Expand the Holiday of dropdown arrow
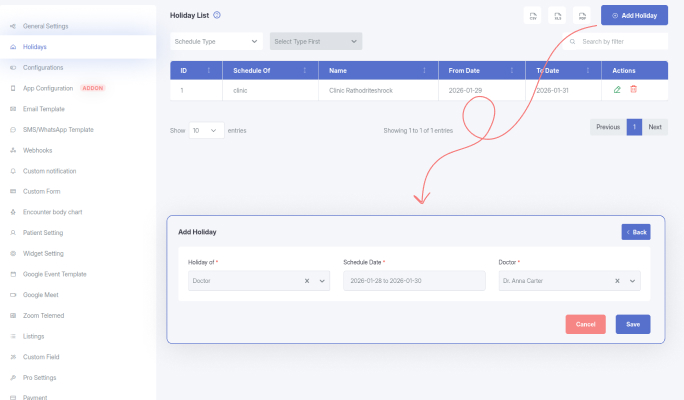The height and width of the screenshot is (400, 684). (x=322, y=281)
